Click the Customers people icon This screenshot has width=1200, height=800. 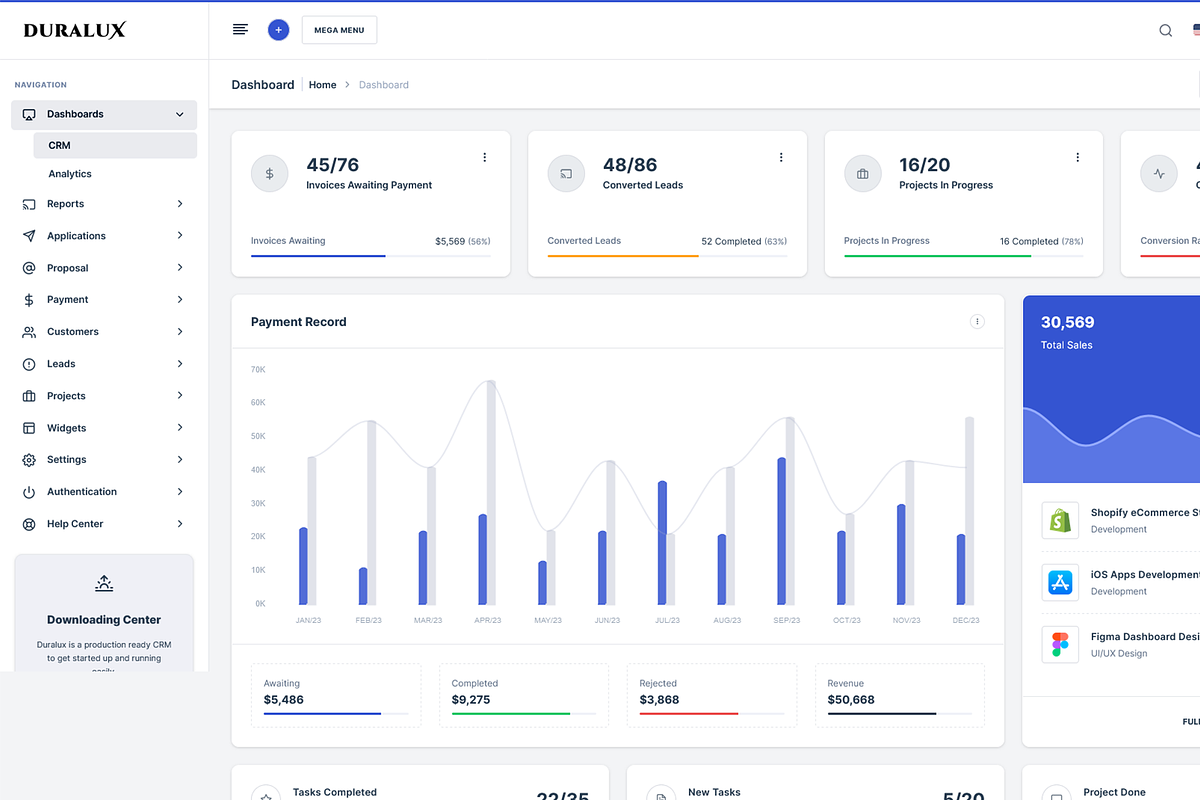(x=28, y=332)
